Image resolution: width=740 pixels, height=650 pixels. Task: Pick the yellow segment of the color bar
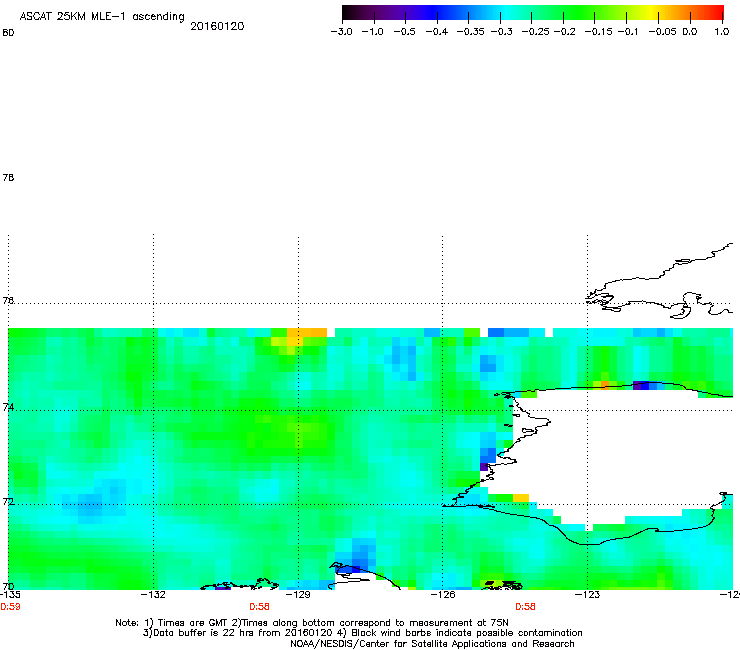pyautogui.click(x=654, y=12)
